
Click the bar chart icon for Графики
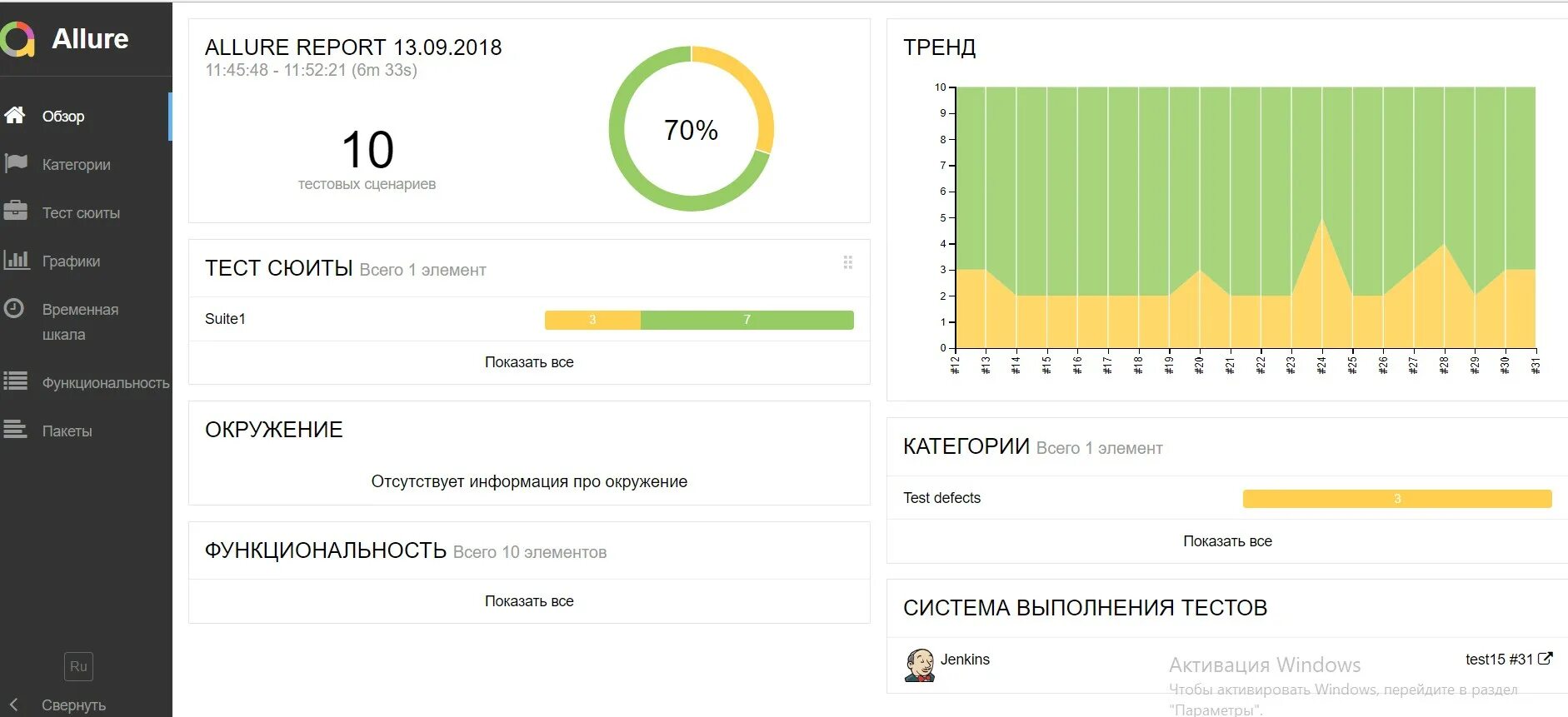[15, 259]
